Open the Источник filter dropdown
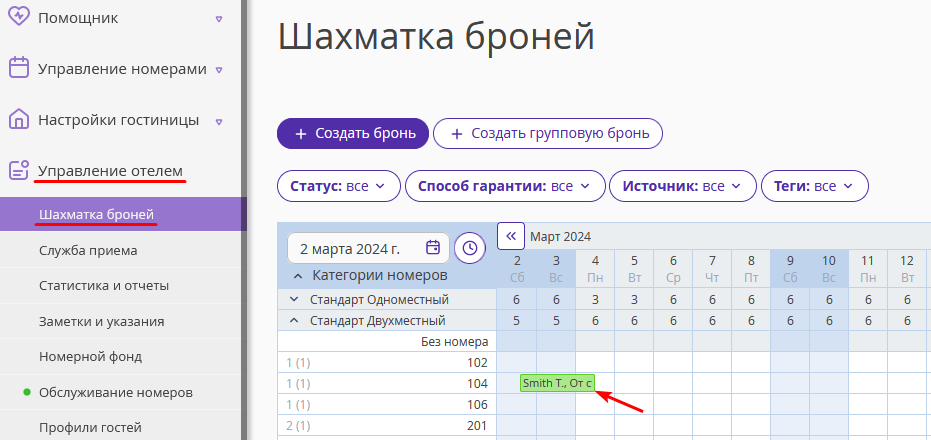Viewport: 931px width, 440px height. (x=683, y=186)
